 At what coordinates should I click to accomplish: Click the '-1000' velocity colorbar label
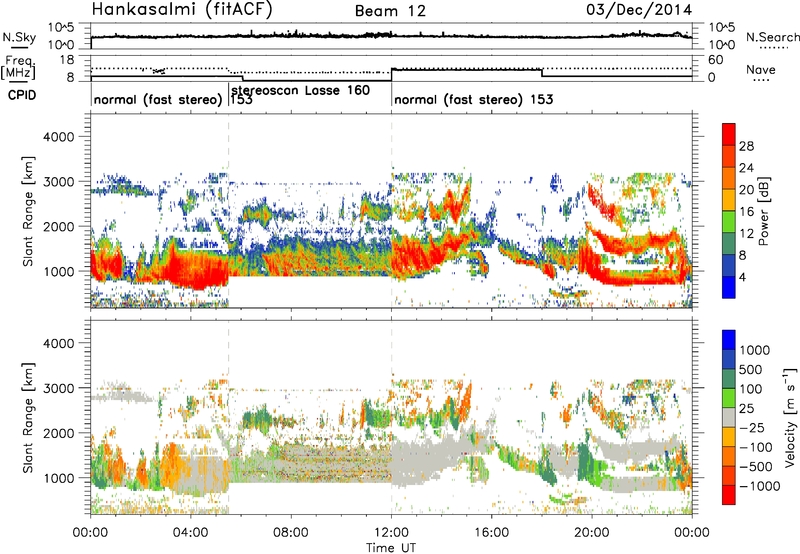(759, 486)
